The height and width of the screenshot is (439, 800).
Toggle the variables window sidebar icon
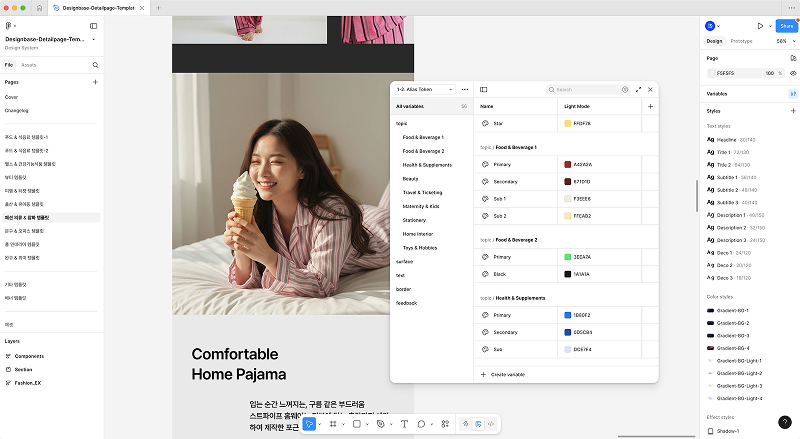pyautogui.click(x=484, y=89)
